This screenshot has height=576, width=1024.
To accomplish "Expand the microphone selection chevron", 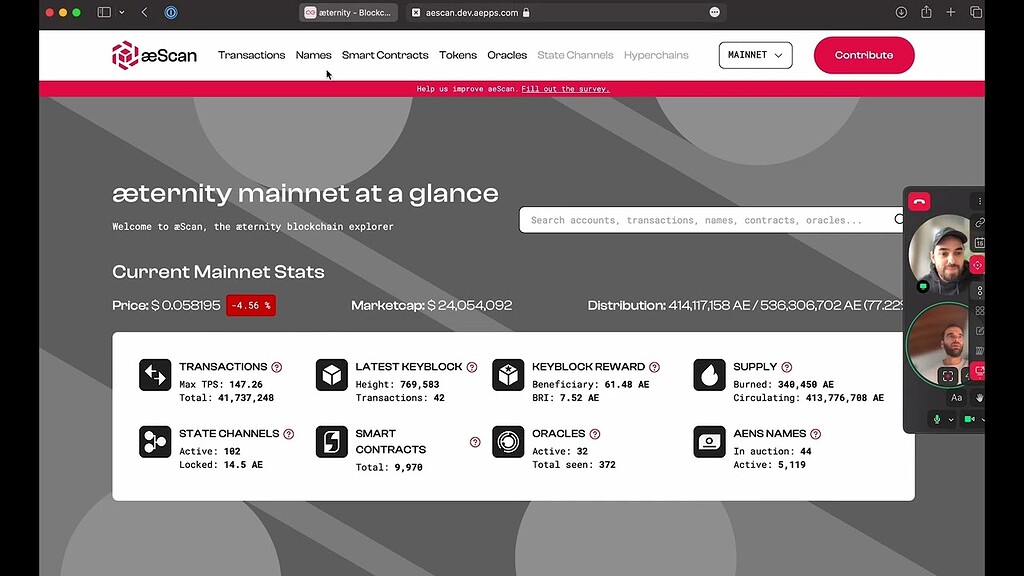I will click(x=951, y=420).
